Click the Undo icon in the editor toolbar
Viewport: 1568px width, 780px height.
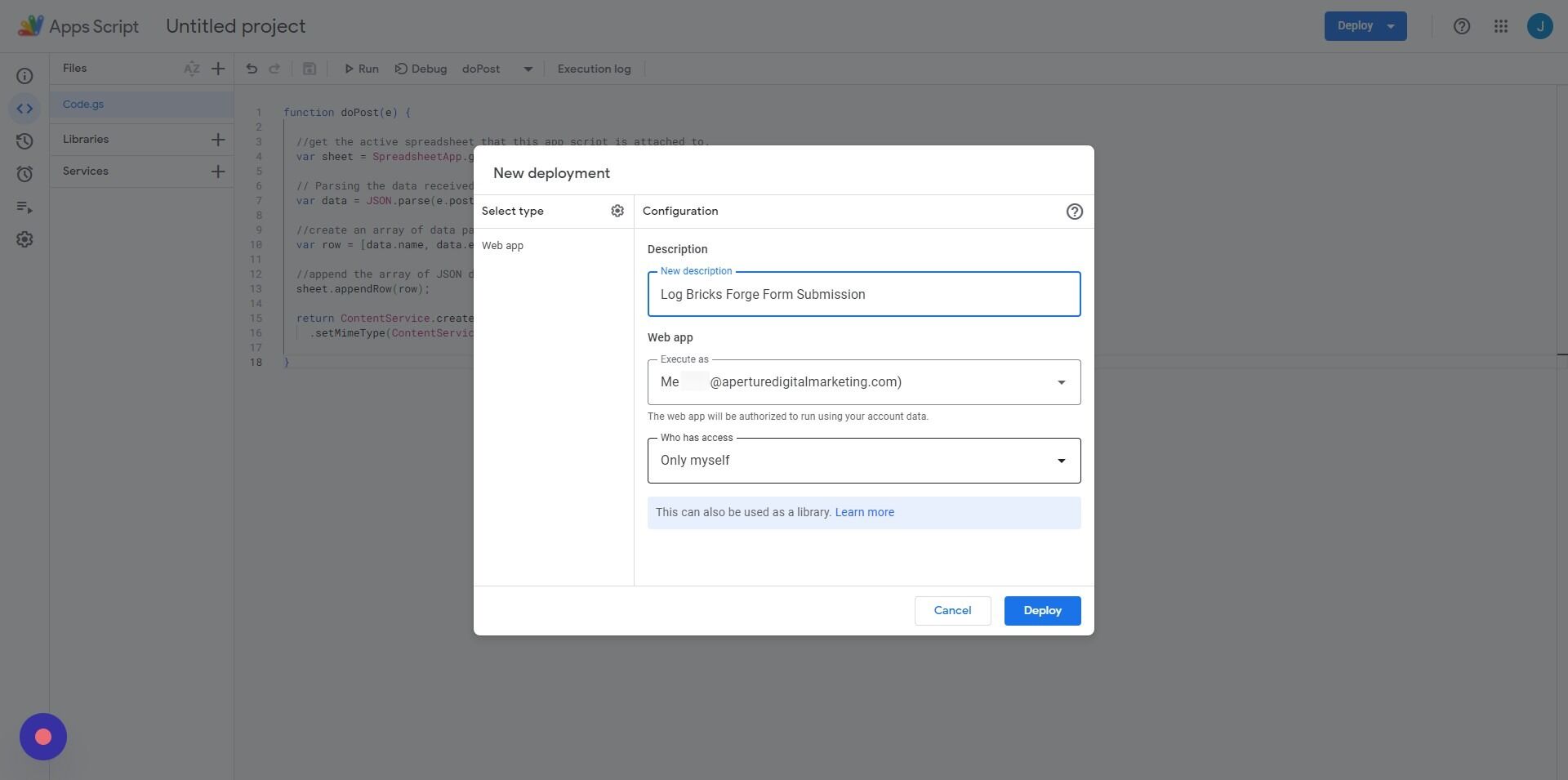[x=252, y=69]
